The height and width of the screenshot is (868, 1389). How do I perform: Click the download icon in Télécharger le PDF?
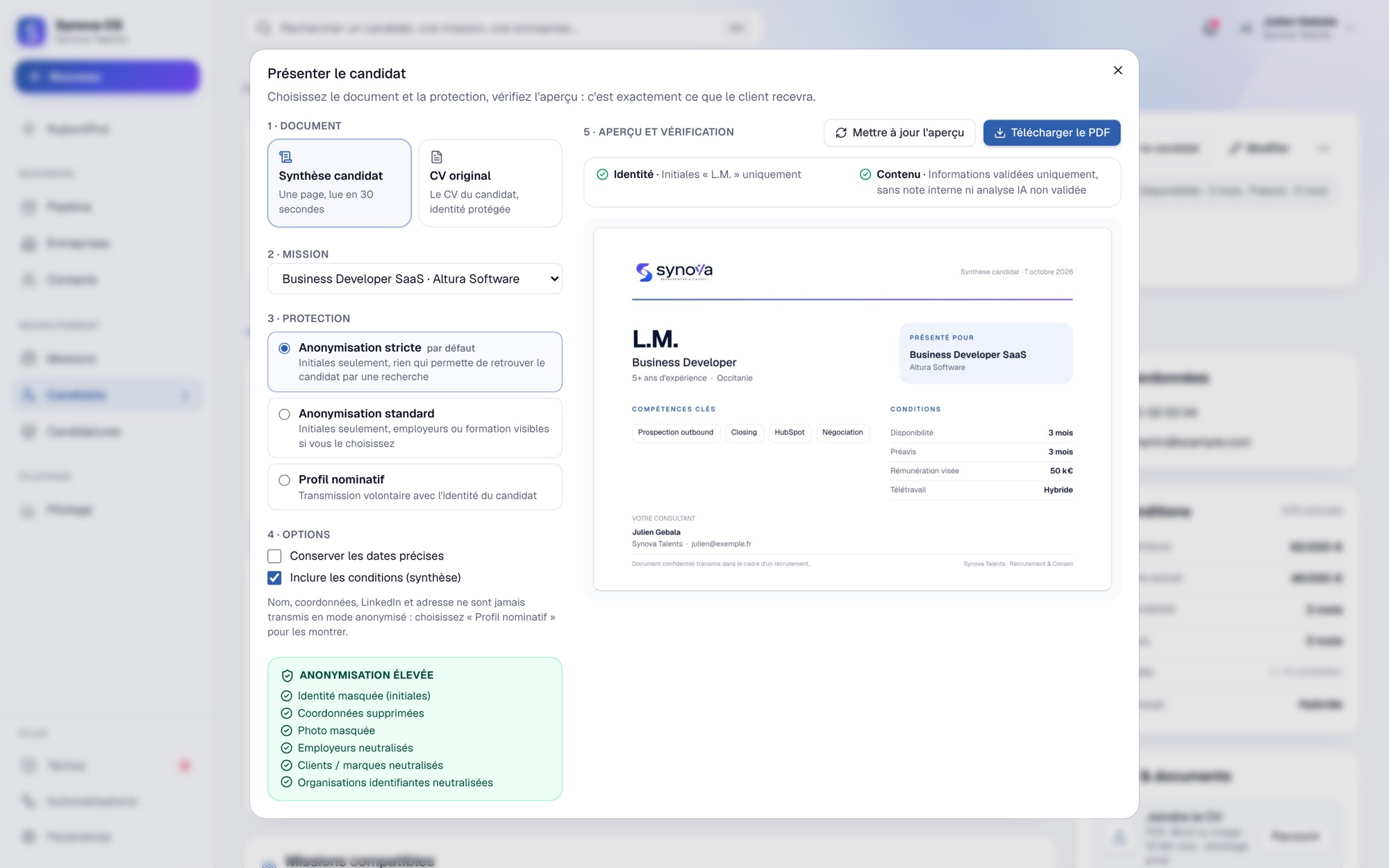[999, 133]
